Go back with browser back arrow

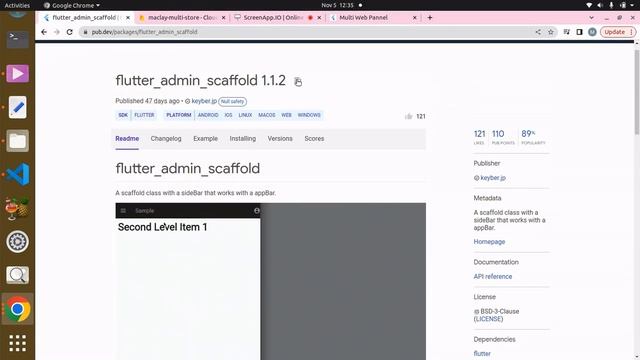(x=44, y=32)
